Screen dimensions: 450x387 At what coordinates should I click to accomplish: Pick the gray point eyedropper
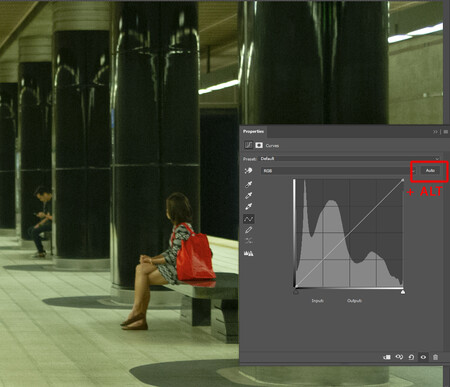click(249, 195)
